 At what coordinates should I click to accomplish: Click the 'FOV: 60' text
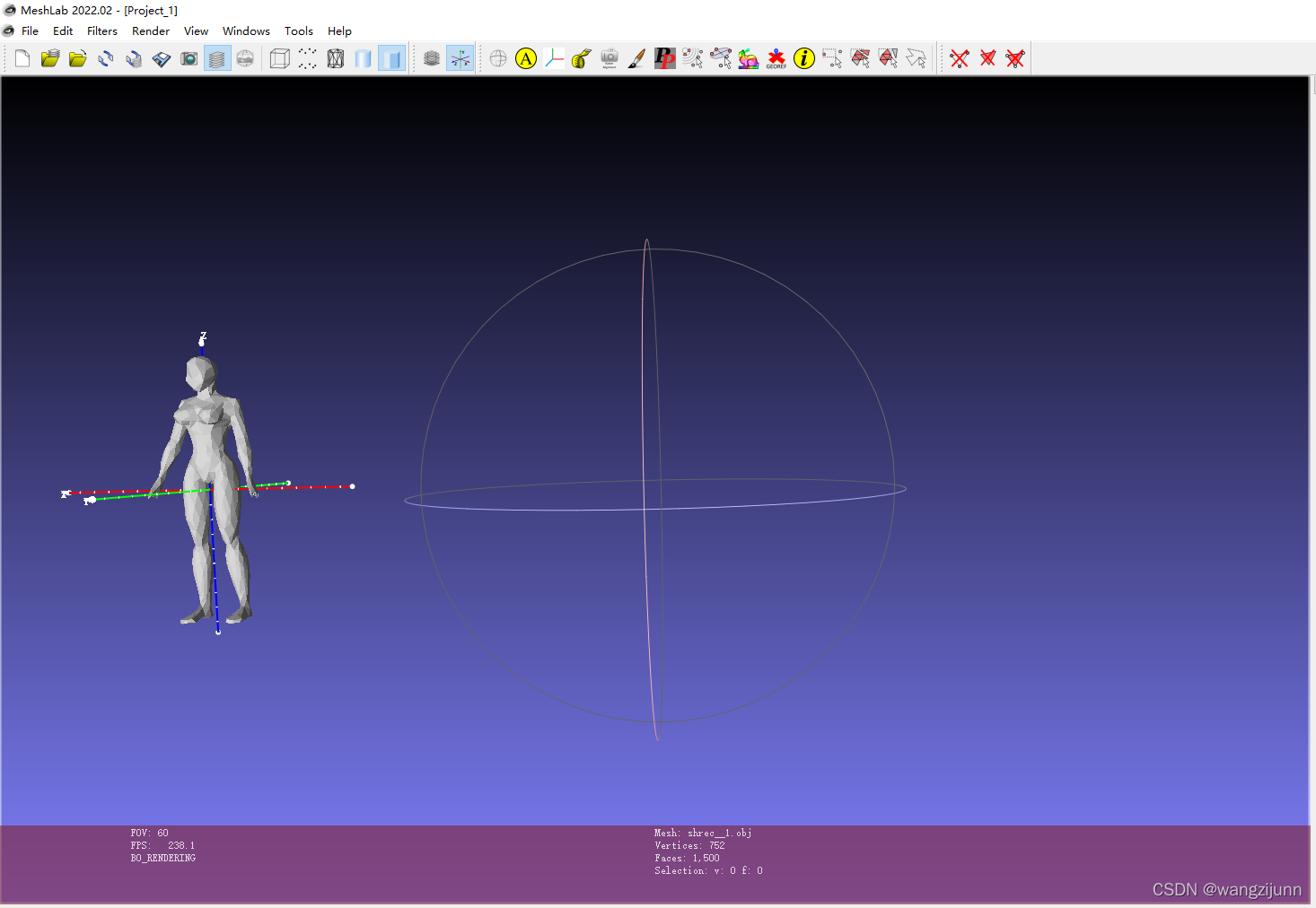pyautogui.click(x=149, y=833)
